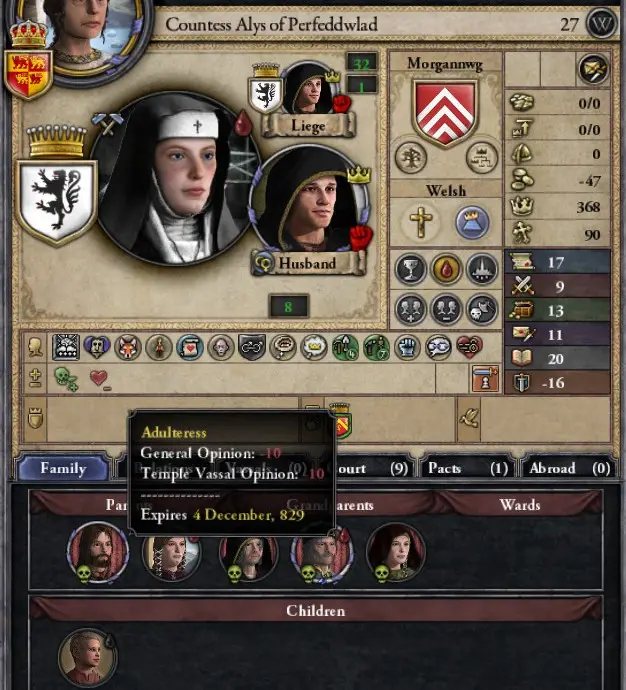Viewport: 626px width, 690px height.
Task: Select the child portrait under Children
Action: (x=88, y=657)
